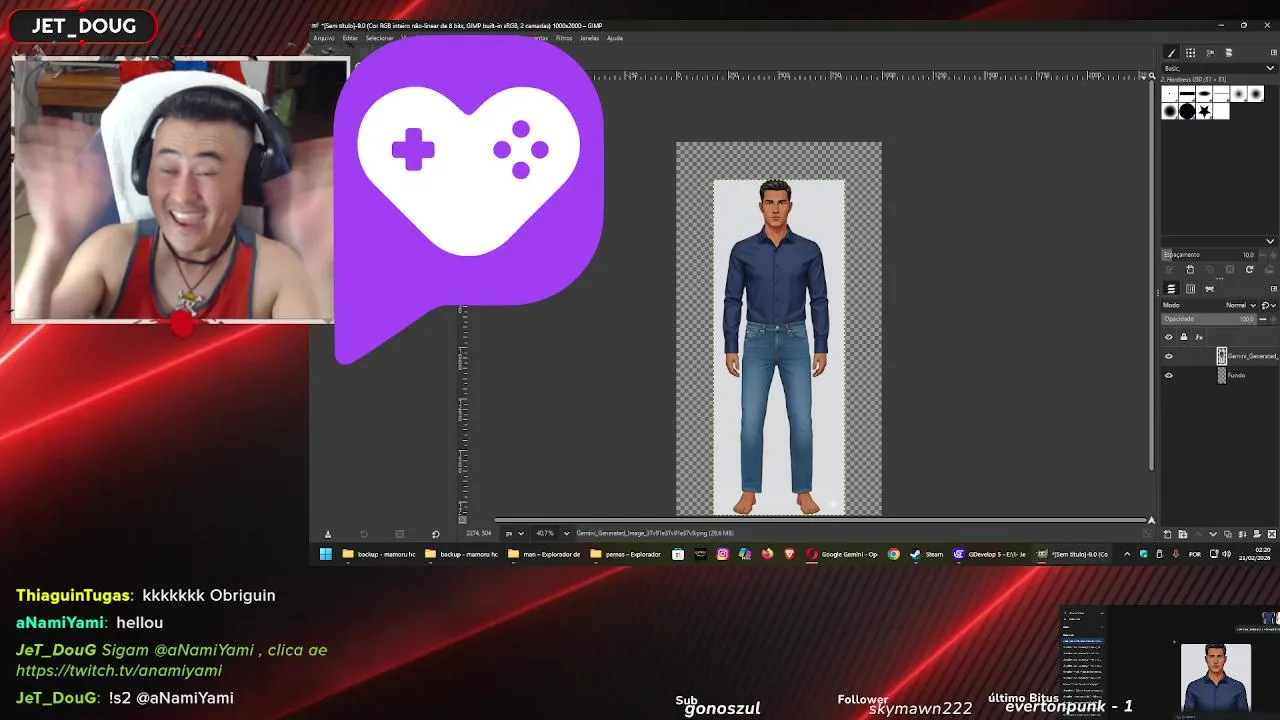The width and height of the screenshot is (1280, 720).
Task: Open the layer mode group switcher
Action: 1268,305
